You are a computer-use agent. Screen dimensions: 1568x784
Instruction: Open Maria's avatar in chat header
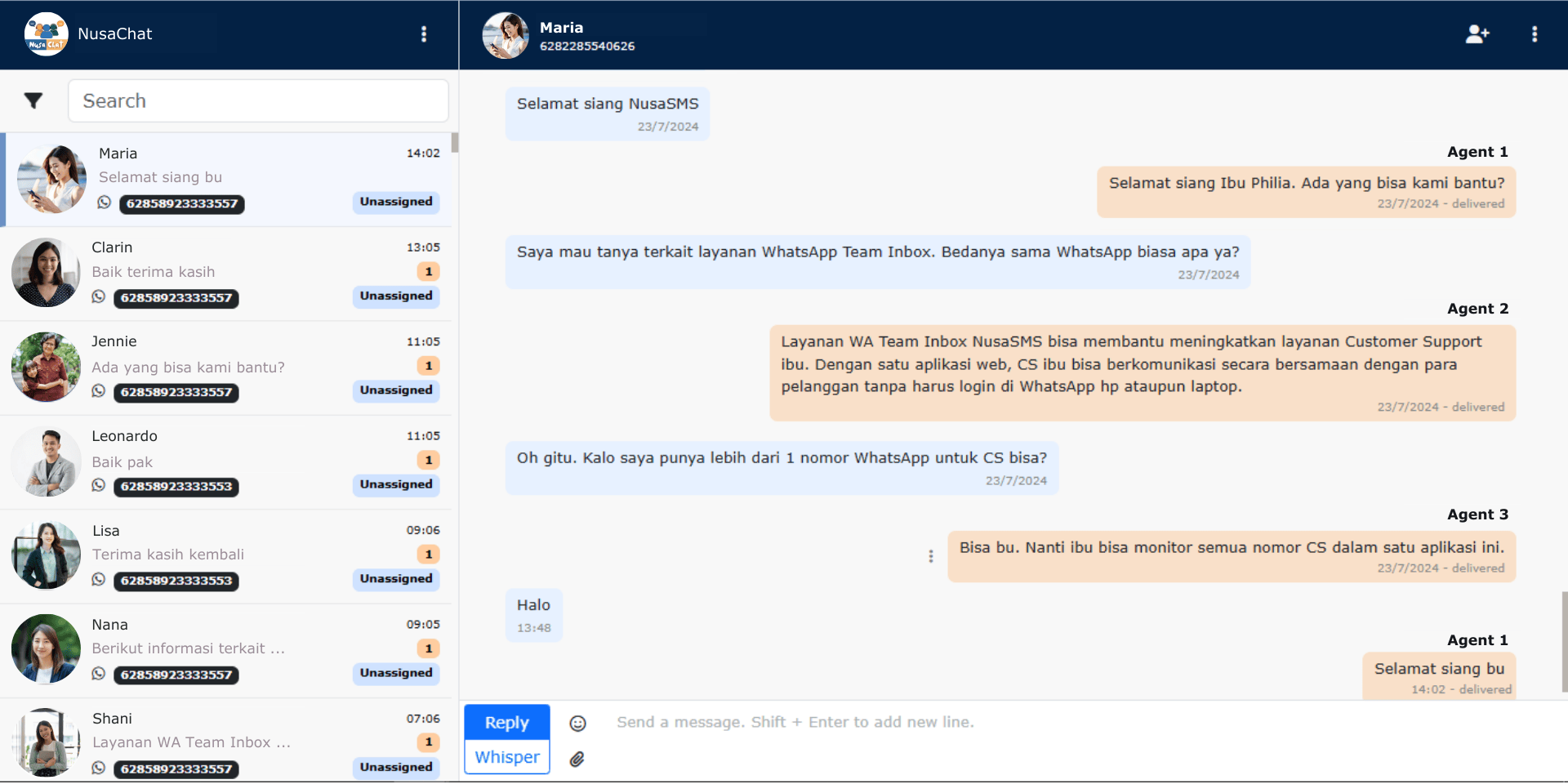coord(506,35)
